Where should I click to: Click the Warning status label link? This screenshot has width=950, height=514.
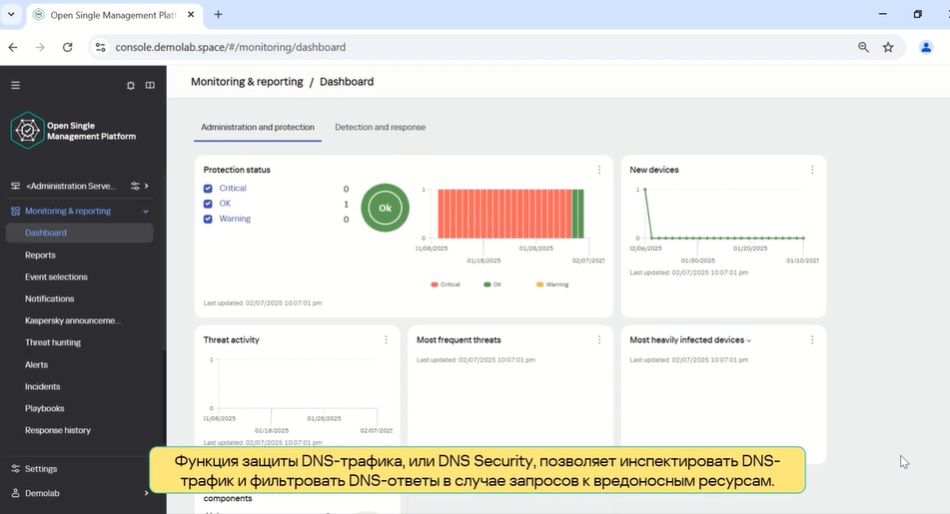click(x=234, y=219)
